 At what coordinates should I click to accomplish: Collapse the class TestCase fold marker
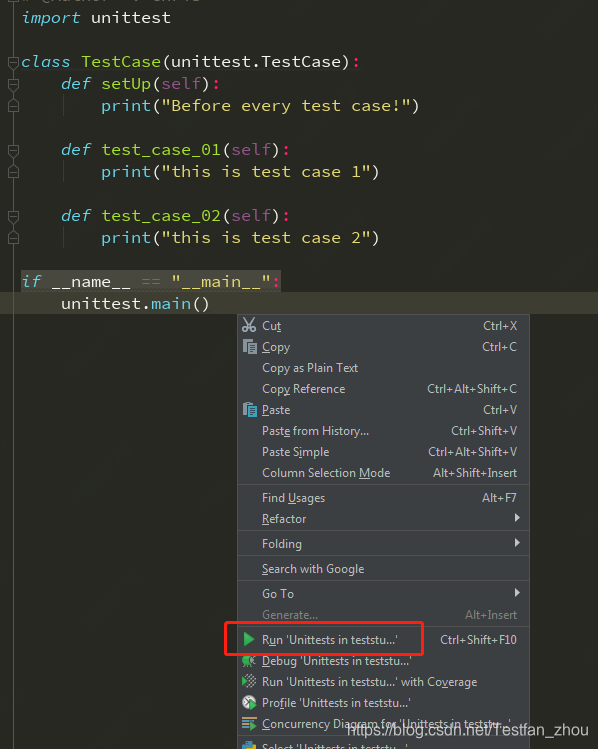click(13, 62)
